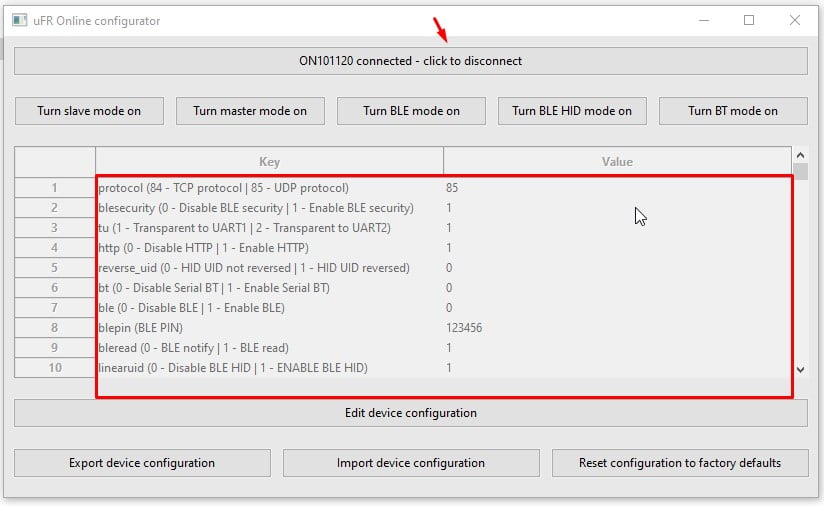Select the linearuid key cell
Screen dimensions: 824x506
[x=270, y=368]
